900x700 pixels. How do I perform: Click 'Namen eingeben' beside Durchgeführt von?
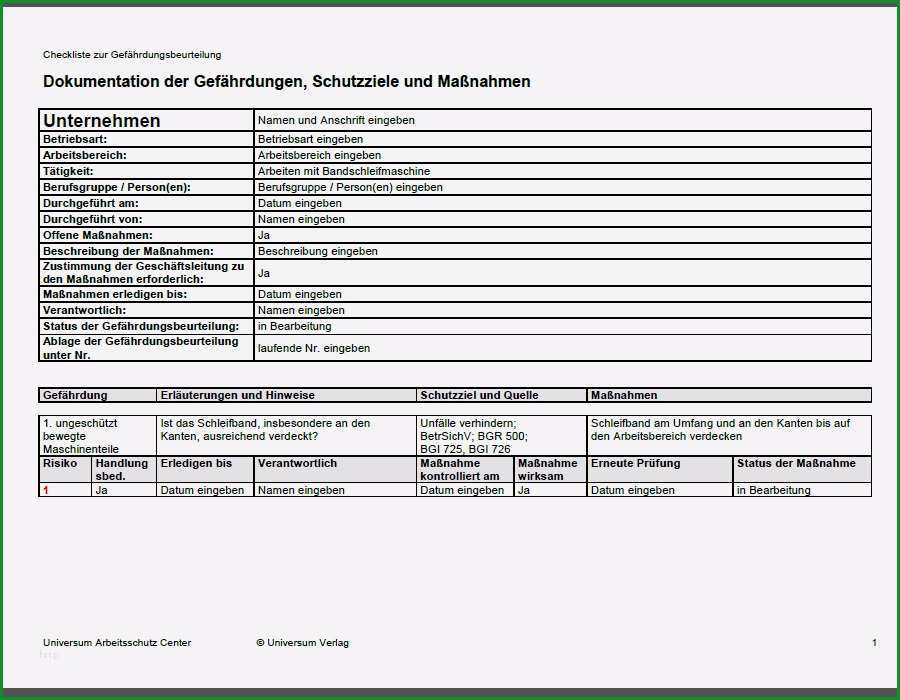[562, 219]
